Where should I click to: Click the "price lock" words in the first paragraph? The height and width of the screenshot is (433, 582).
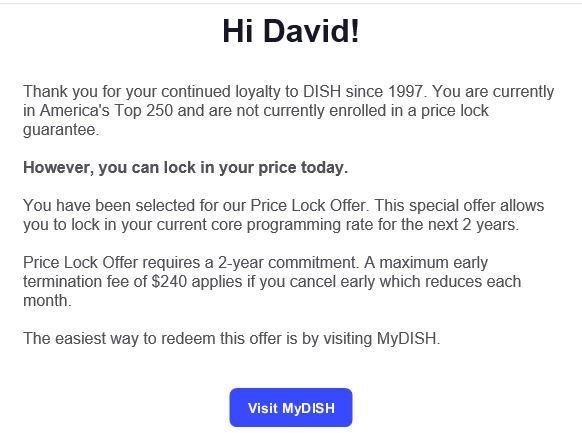point(455,111)
